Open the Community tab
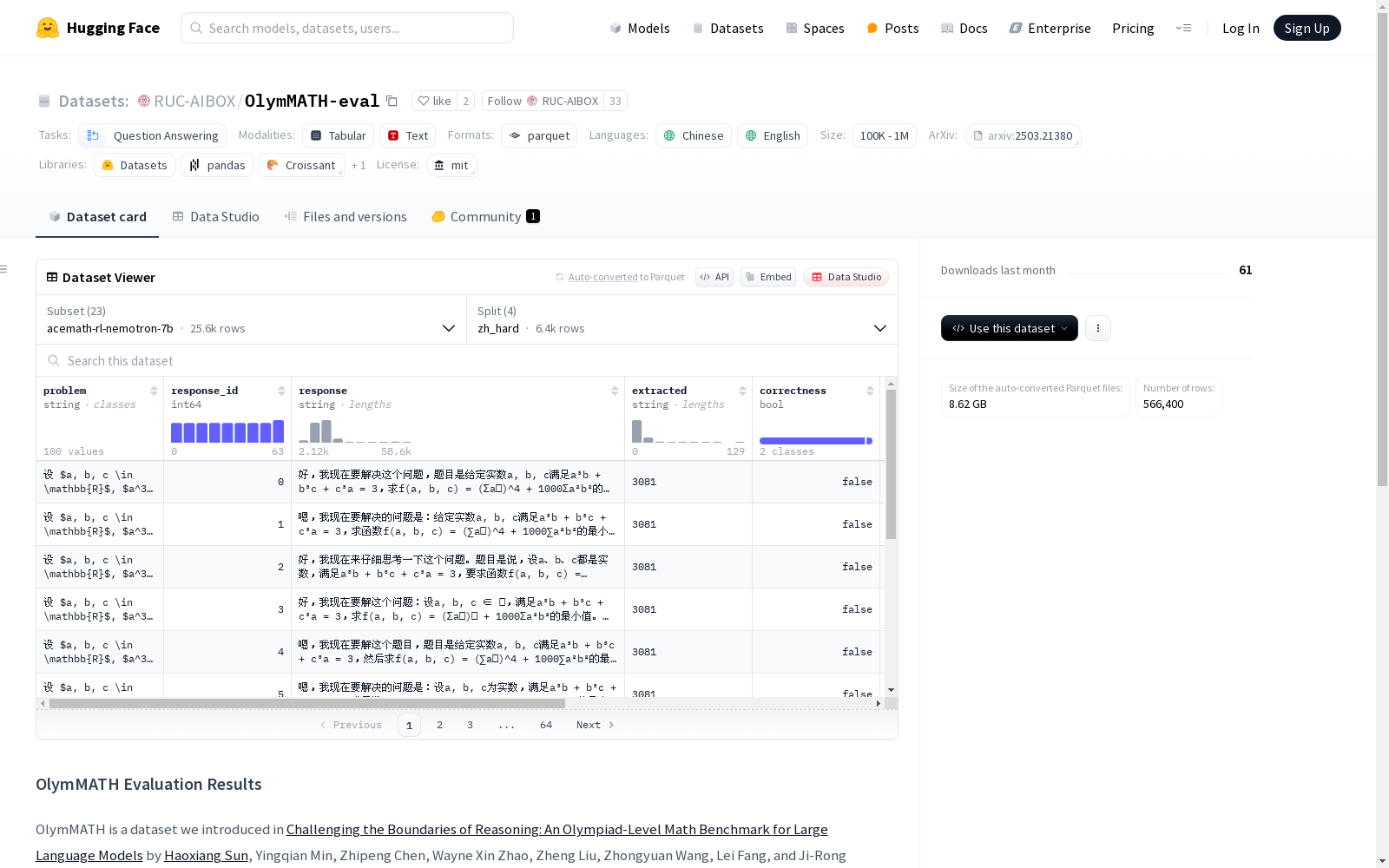The height and width of the screenshot is (868, 1389). click(x=485, y=217)
